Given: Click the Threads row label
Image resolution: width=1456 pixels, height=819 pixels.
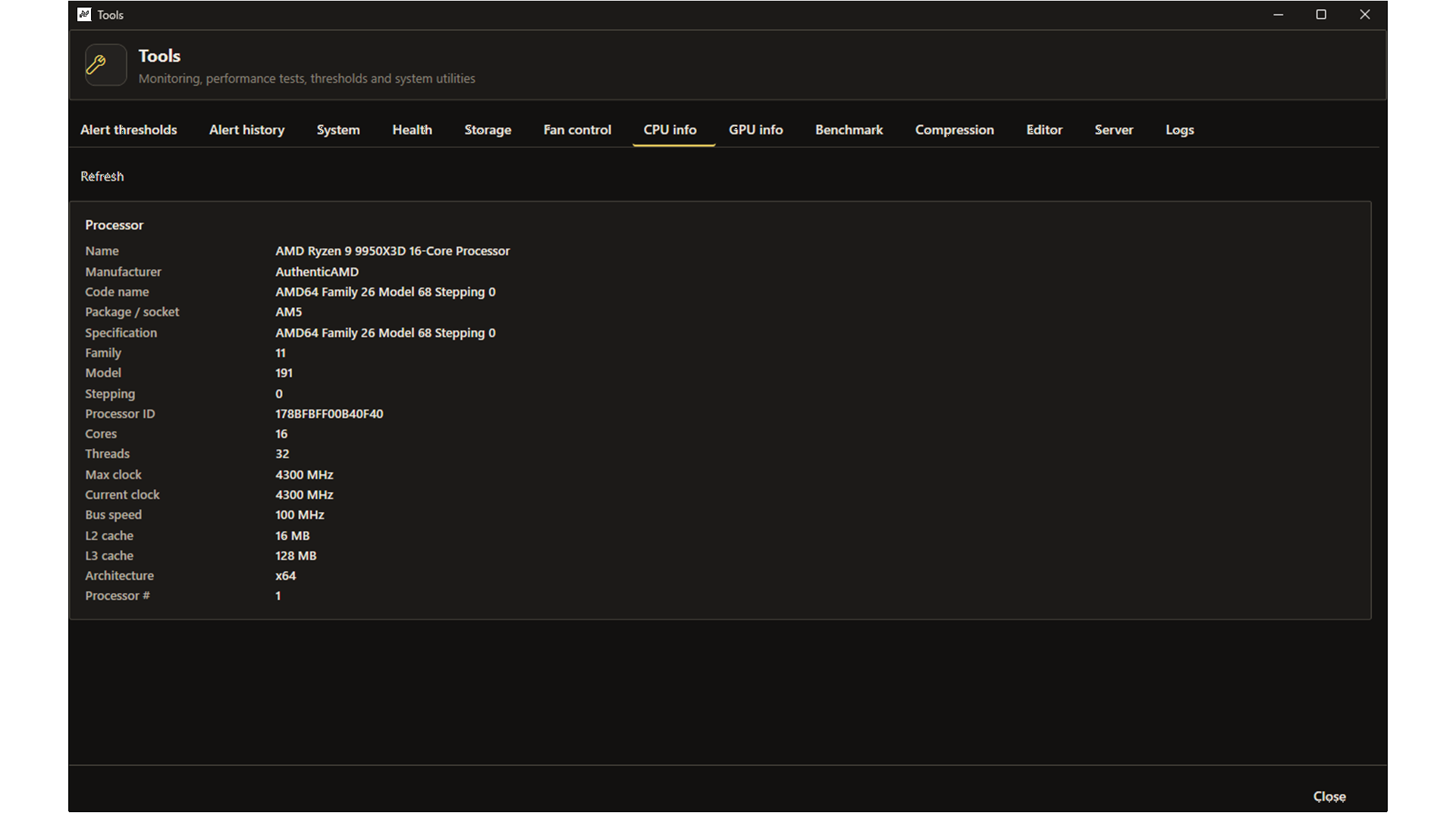Looking at the screenshot, I should click(x=107, y=453).
